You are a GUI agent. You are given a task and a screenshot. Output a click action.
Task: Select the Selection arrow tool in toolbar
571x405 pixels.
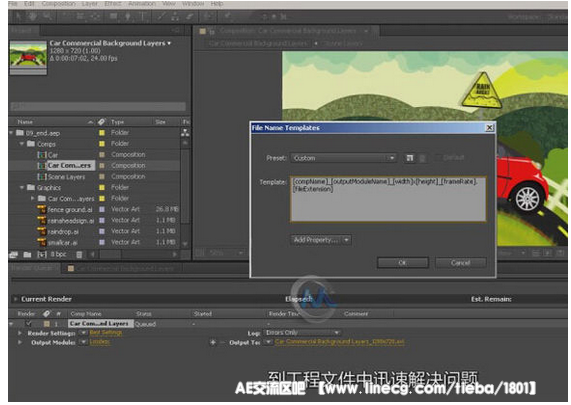[x=19, y=16]
